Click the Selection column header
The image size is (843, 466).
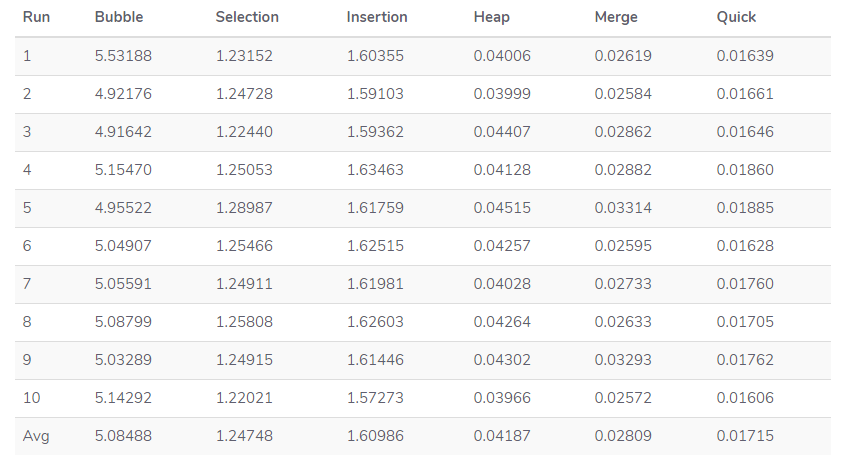click(x=247, y=17)
